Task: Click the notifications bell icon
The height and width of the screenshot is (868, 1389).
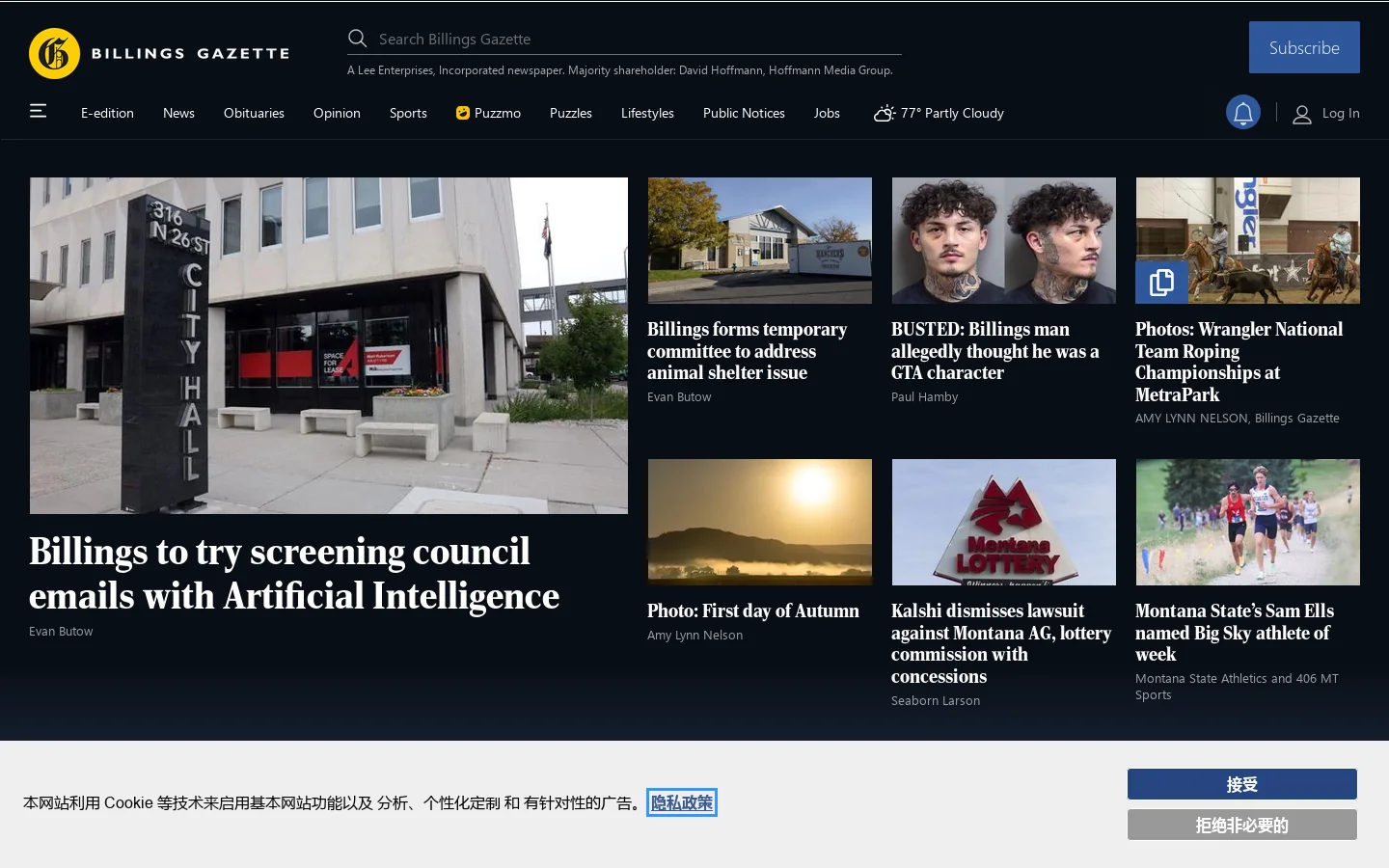Action: (1242, 113)
